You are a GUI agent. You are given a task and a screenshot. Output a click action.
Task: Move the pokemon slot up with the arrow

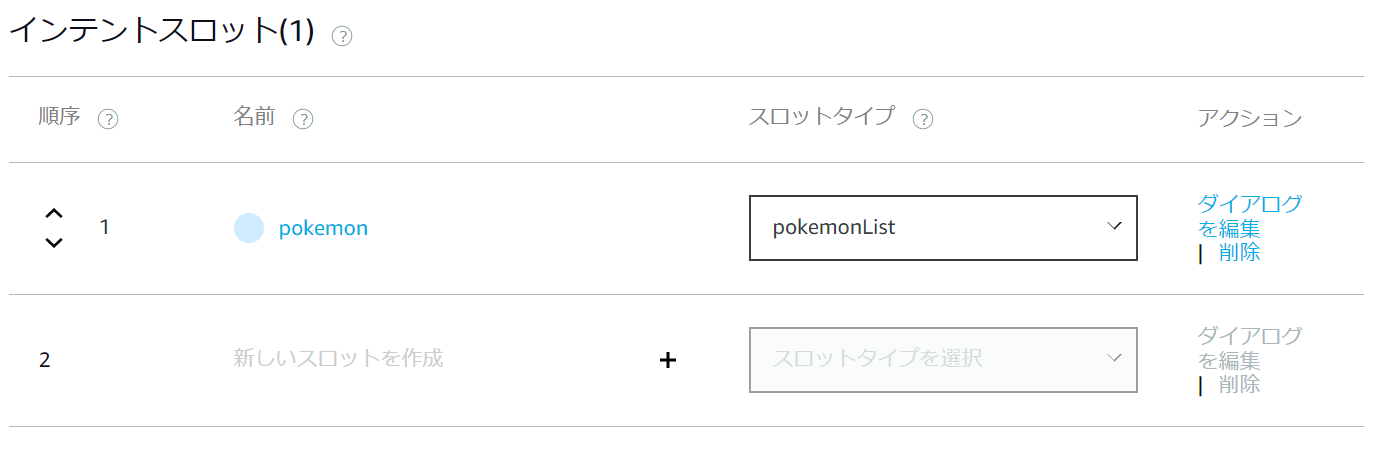point(55,214)
